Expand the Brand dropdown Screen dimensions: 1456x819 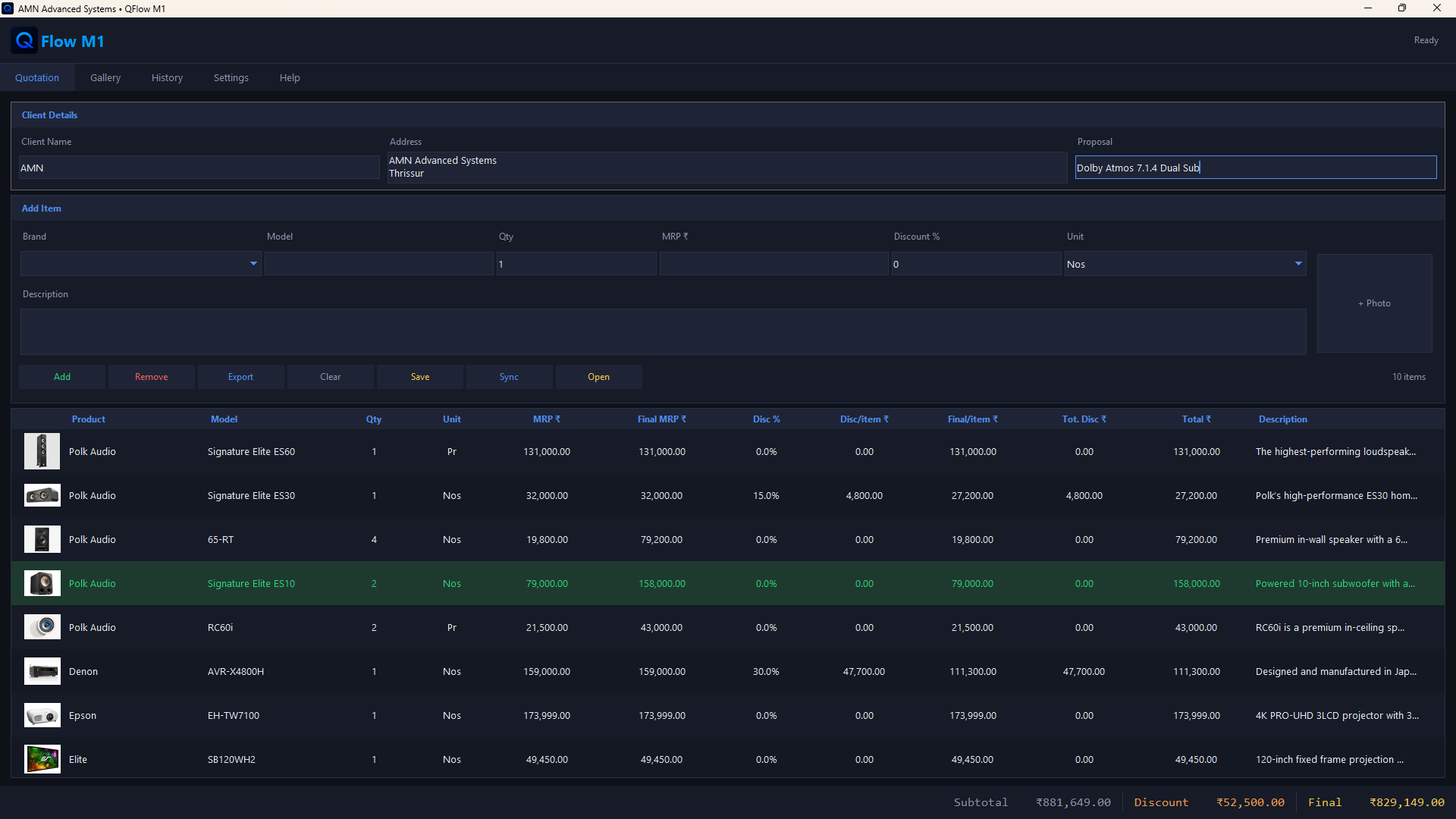point(141,264)
